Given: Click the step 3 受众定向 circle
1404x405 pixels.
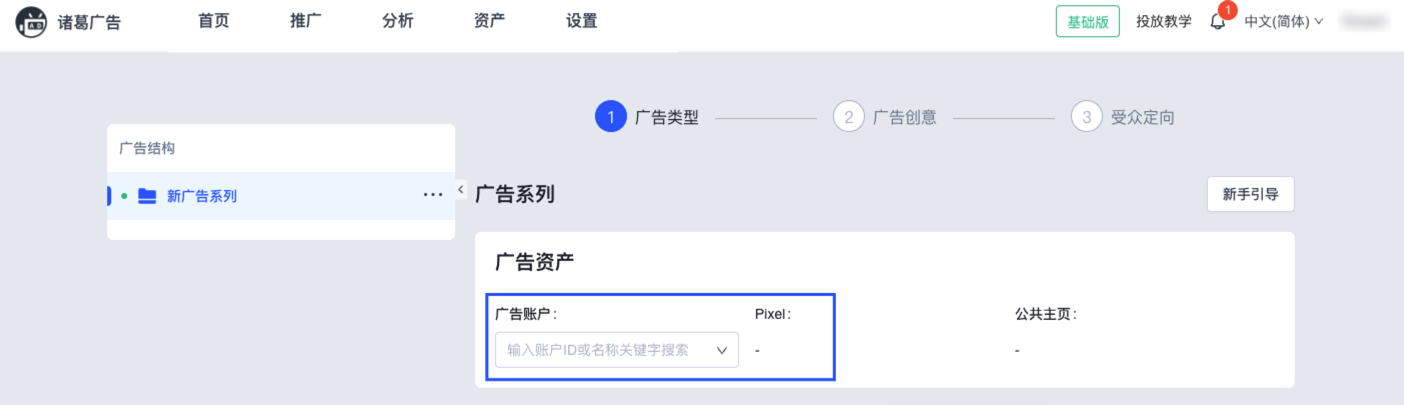Looking at the screenshot, I should (x=1086, y=117).
